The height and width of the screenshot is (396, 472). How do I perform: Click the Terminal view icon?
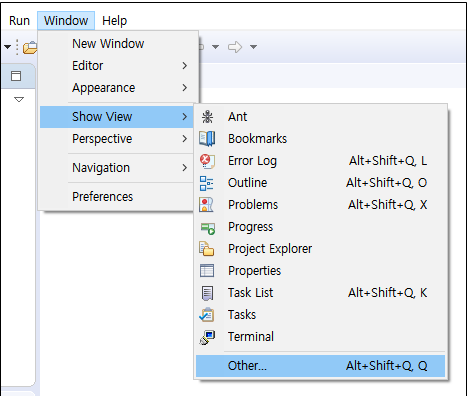click(207, 337)
